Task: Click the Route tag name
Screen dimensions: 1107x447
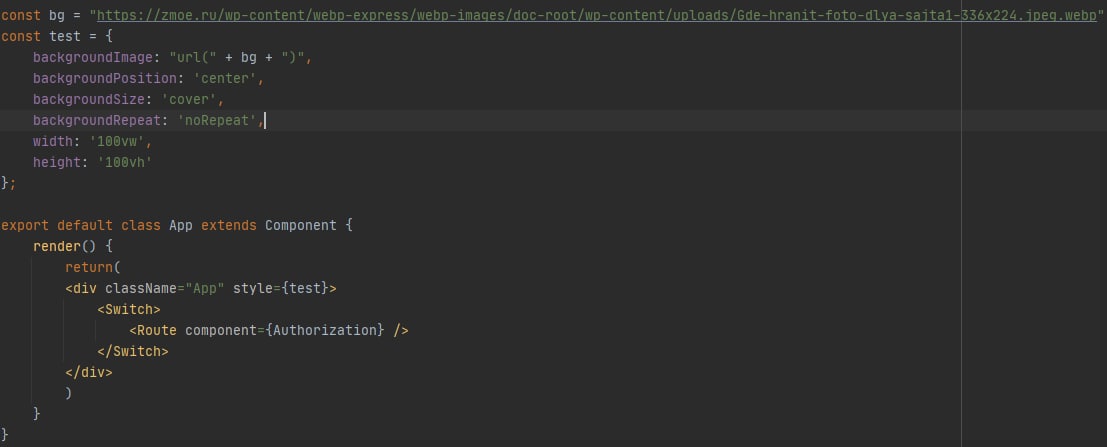Action: pos(157,330)
